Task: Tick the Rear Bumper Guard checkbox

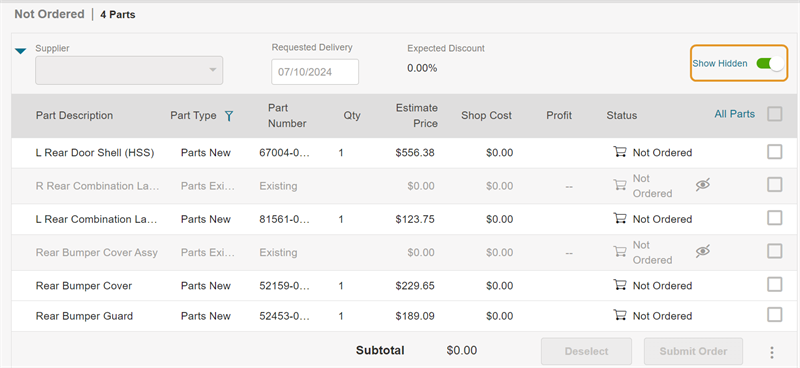Action: 774,314
